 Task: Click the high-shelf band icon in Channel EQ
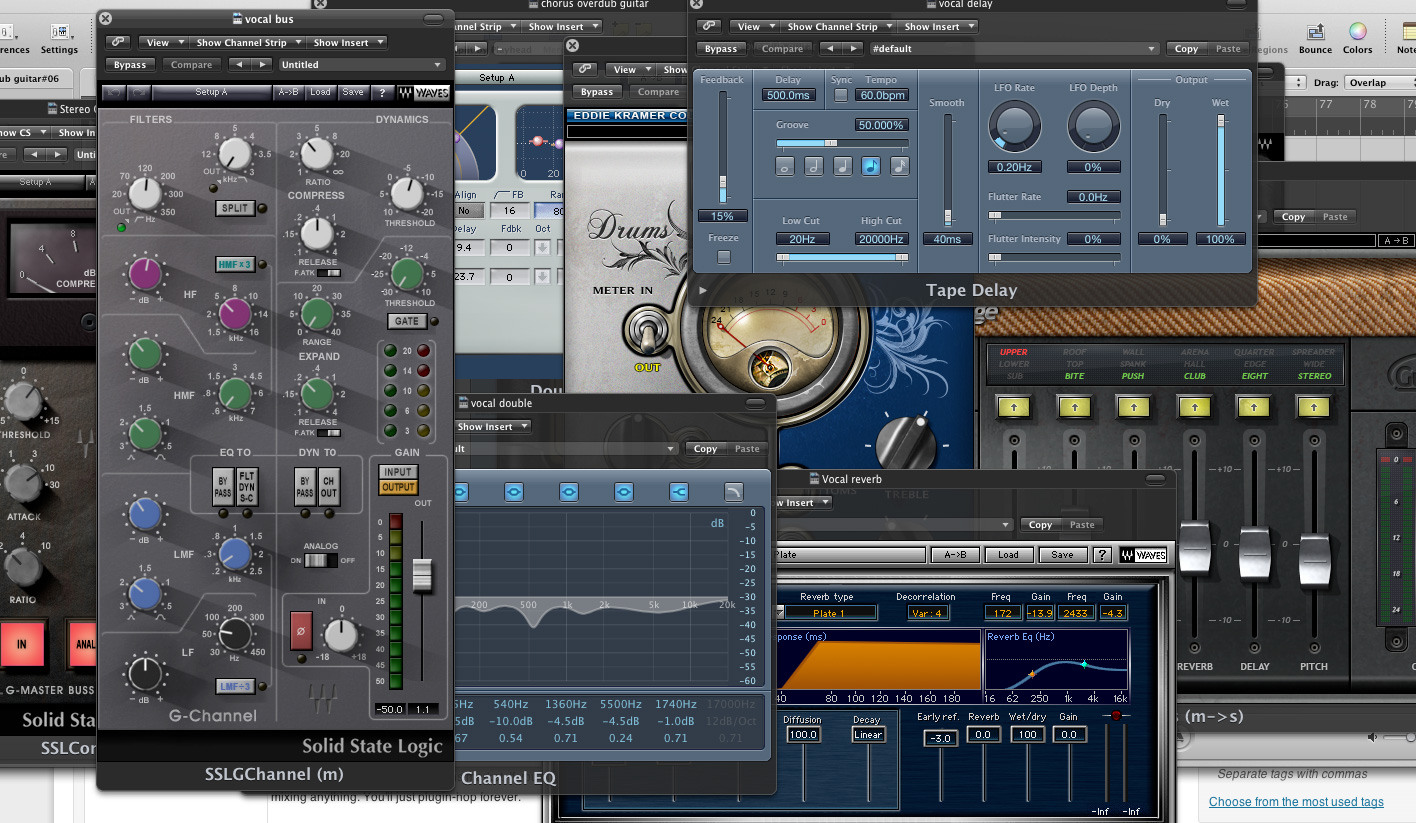tap(679, 491)
